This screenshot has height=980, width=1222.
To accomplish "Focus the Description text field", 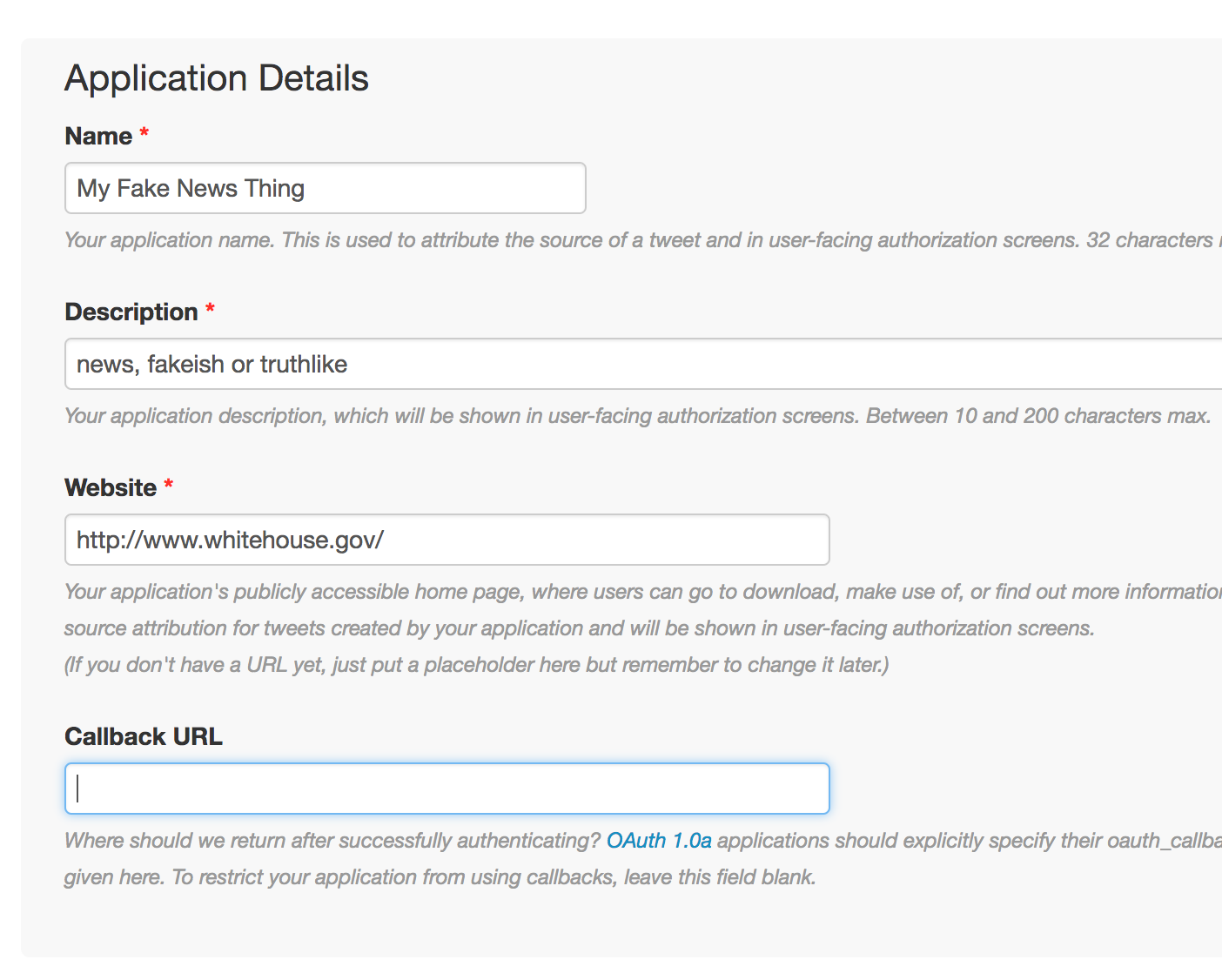I will (643, 364).
